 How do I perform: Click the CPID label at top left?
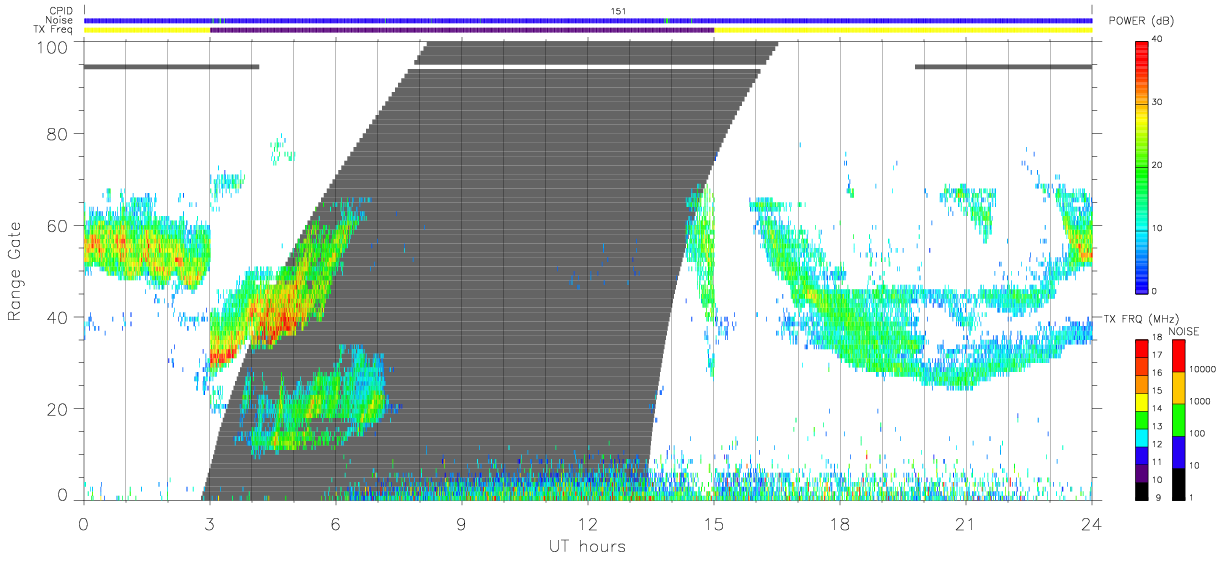[x=61, y=11]
